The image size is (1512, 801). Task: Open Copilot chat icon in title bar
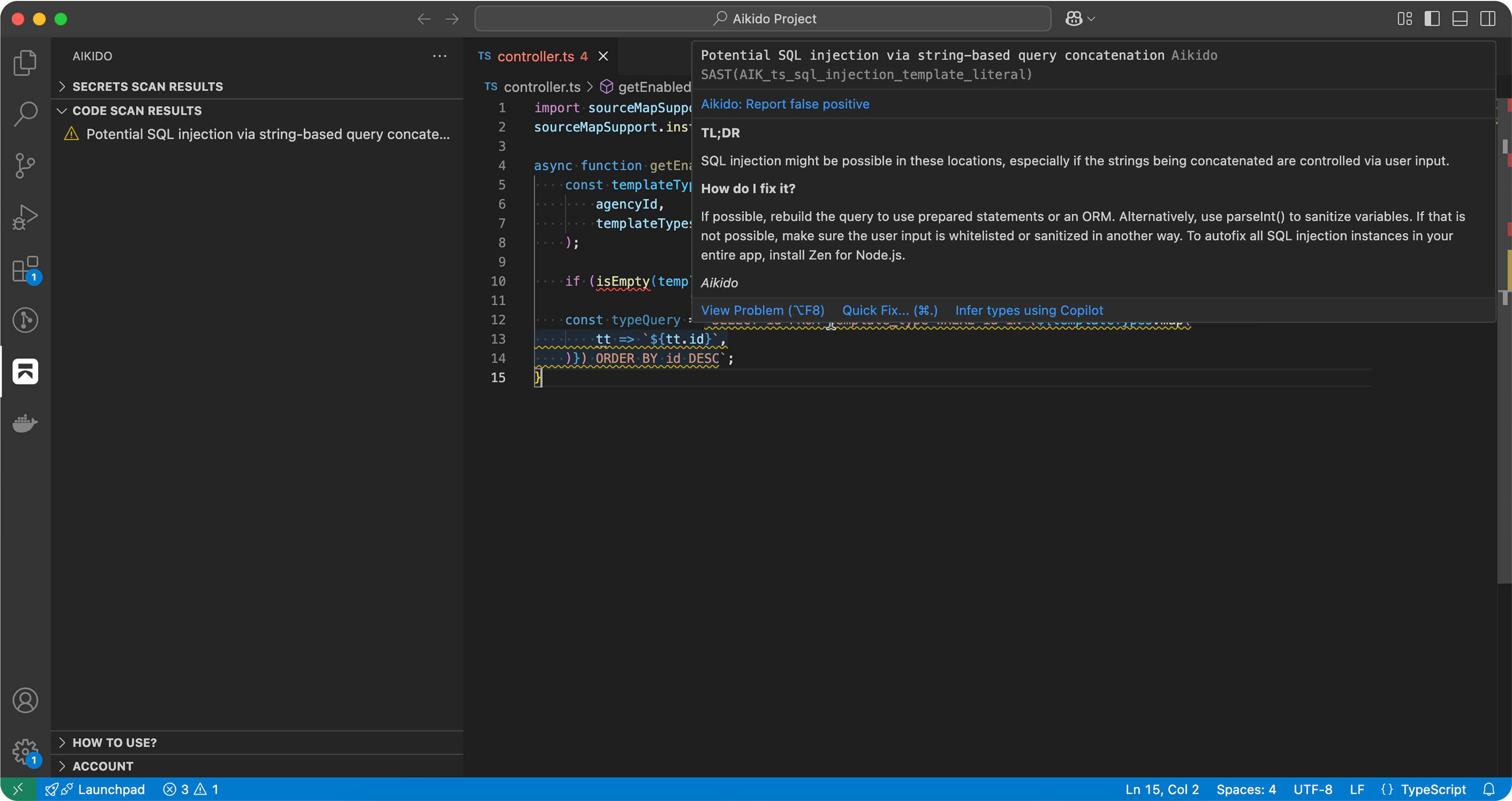[1074, 19]
